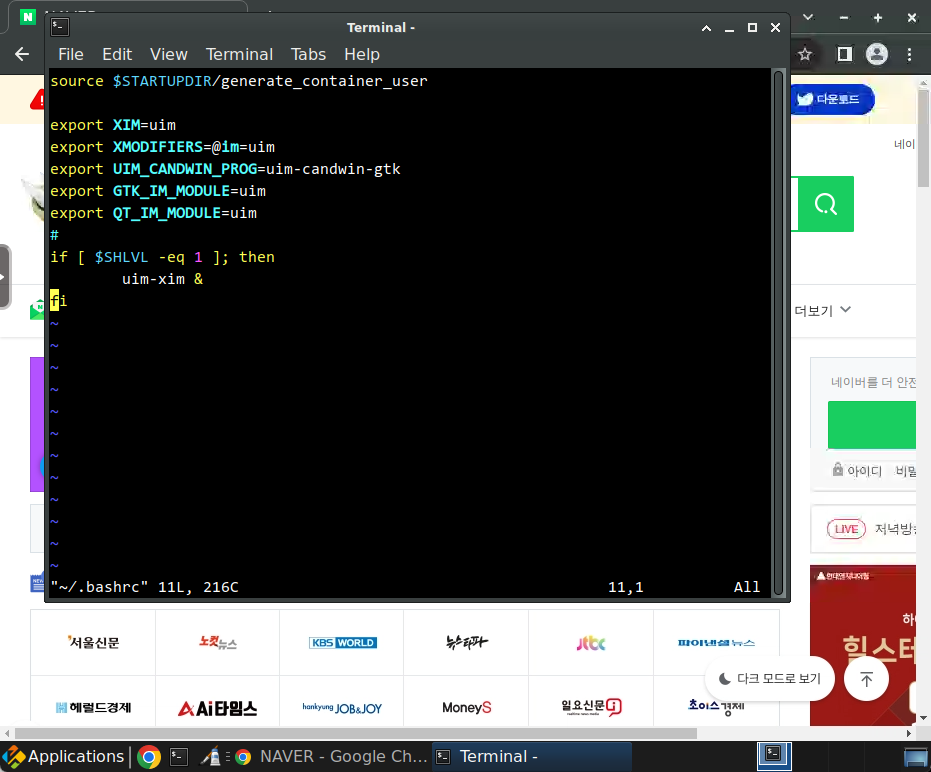Open 파이낸셜뉴스 news logo
This screenshot has width=931, height=772.
(x=716, y=643)
